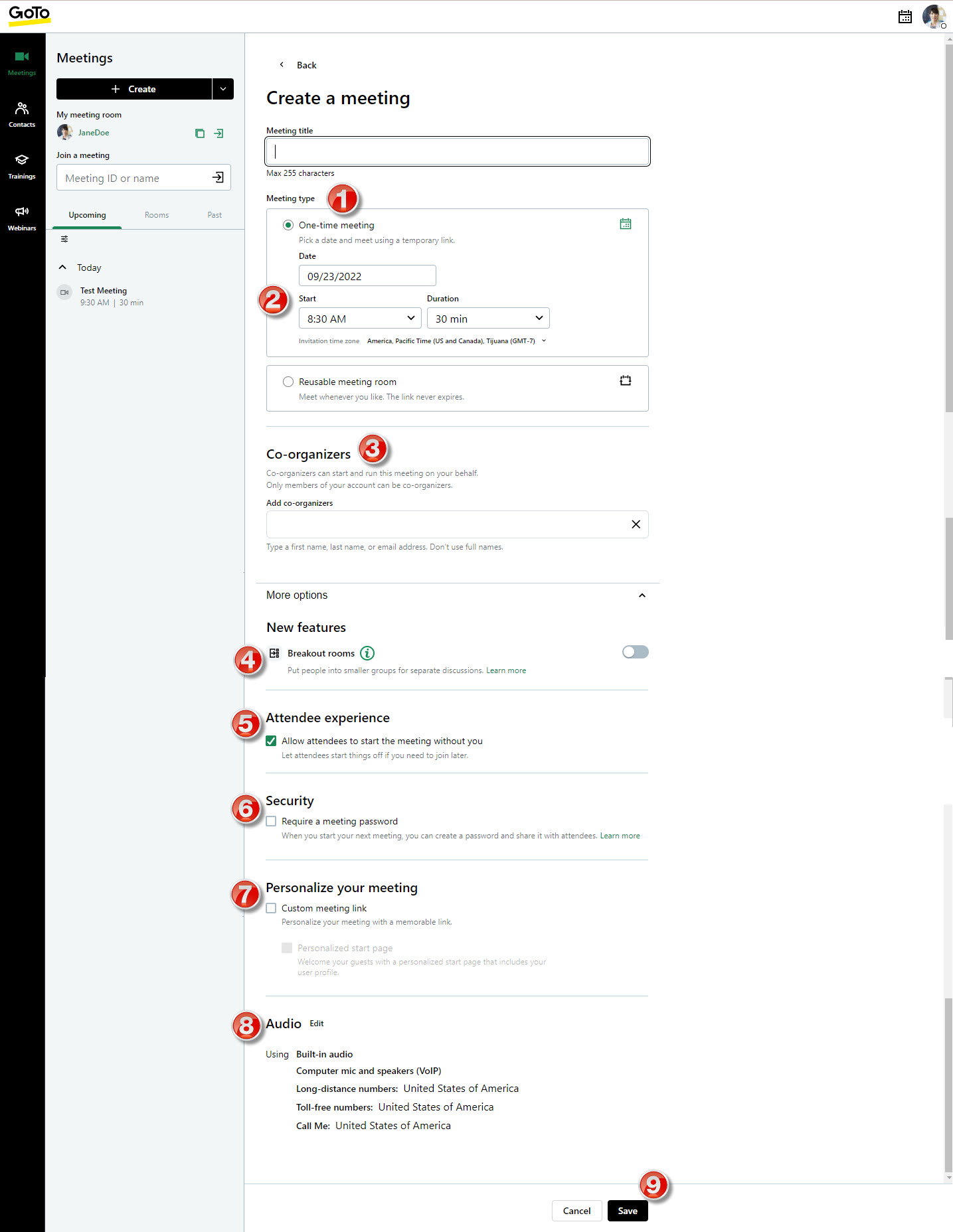
Task: Switch to the Rooms tab
Action: 157,215
